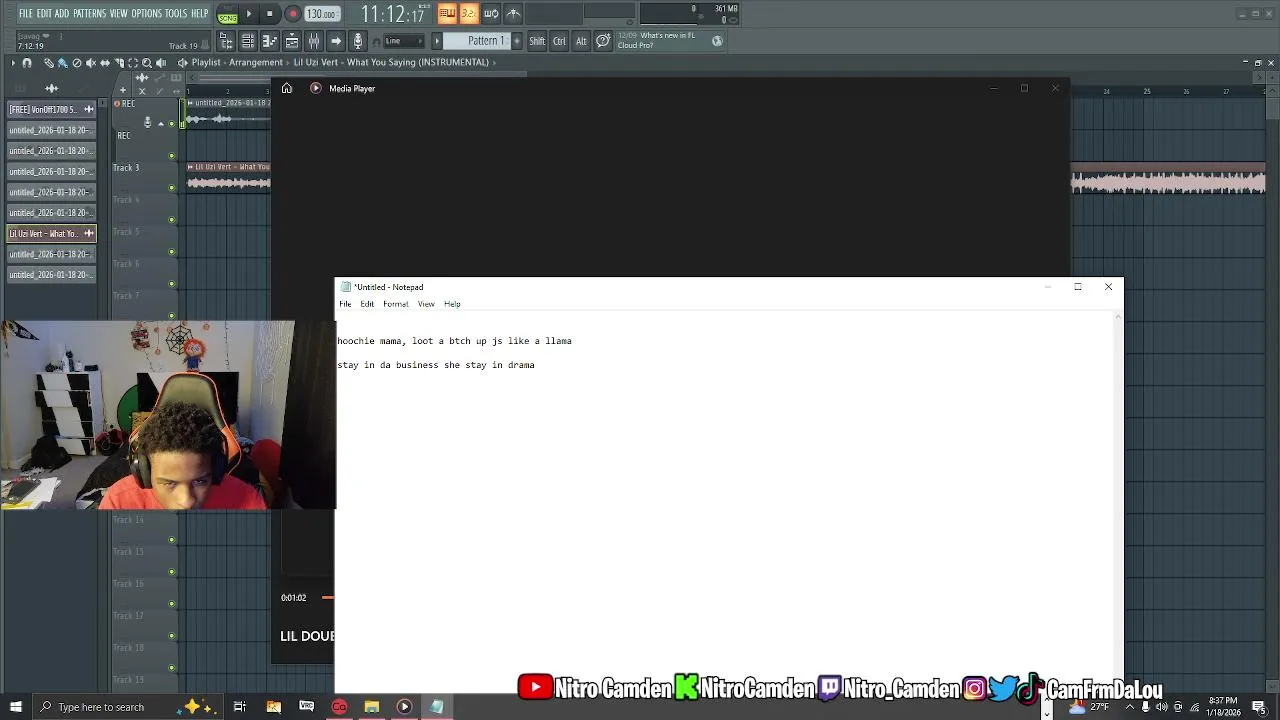Toggle the playlist magnet snap icon

coord(27,63)
